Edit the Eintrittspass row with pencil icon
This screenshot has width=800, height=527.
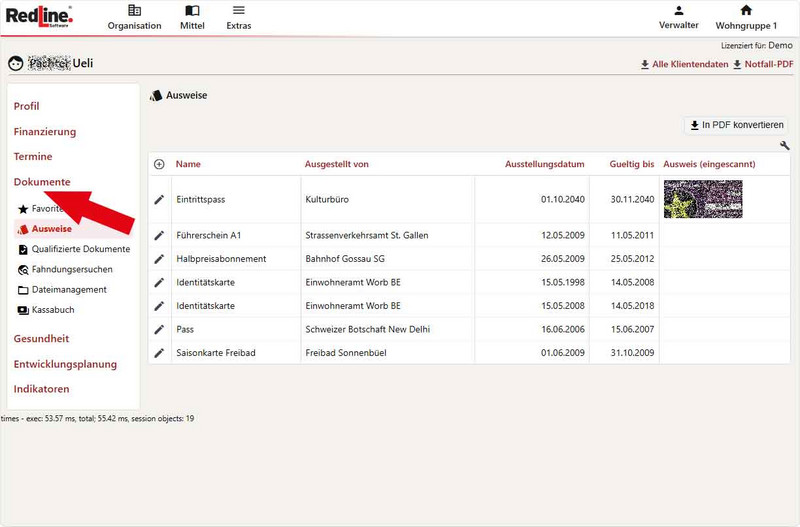tap(159, 200)
